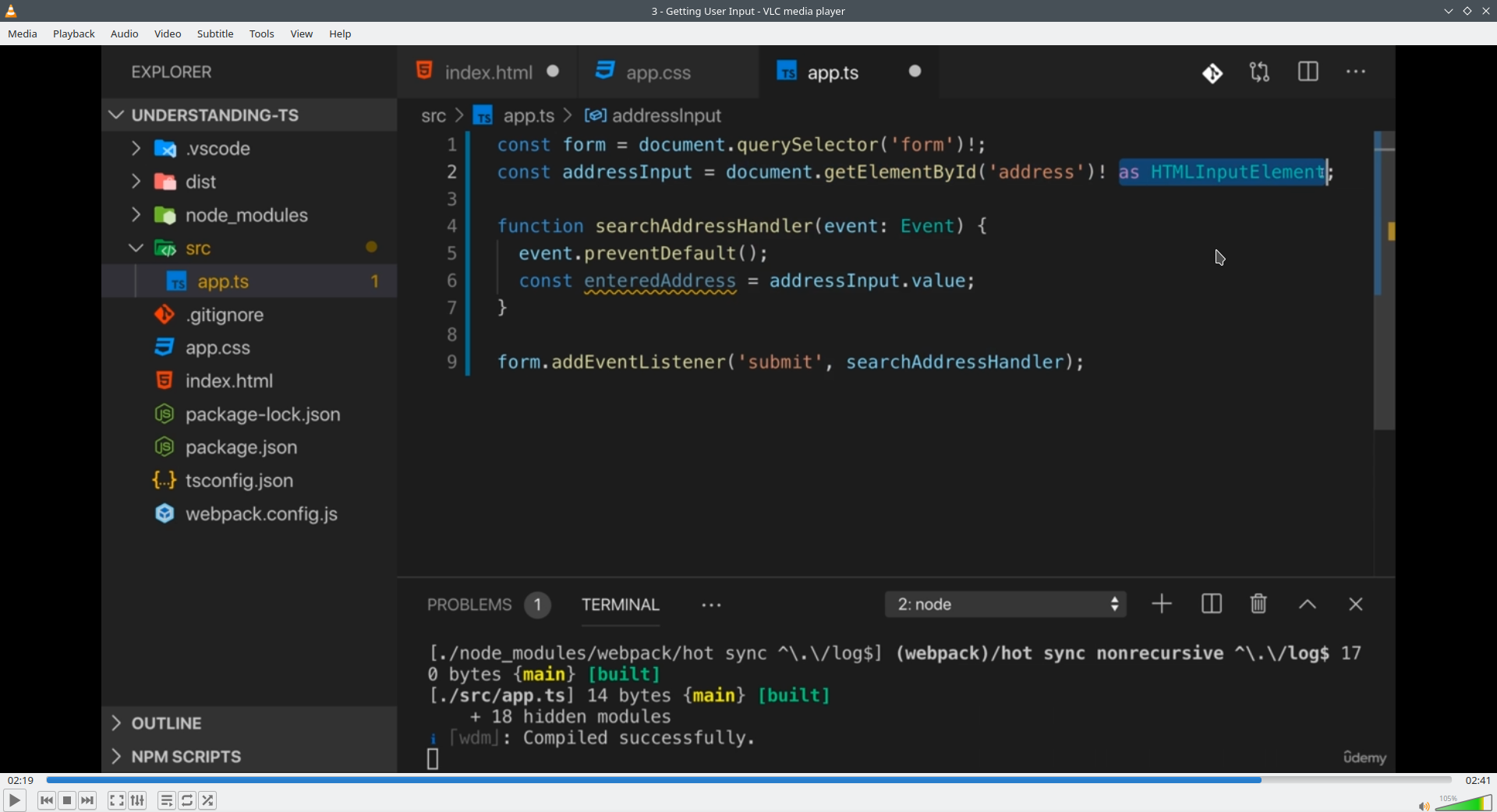Open tsconfig.json file
This screenshot has width=1497, height=812.
pos(249,481)
